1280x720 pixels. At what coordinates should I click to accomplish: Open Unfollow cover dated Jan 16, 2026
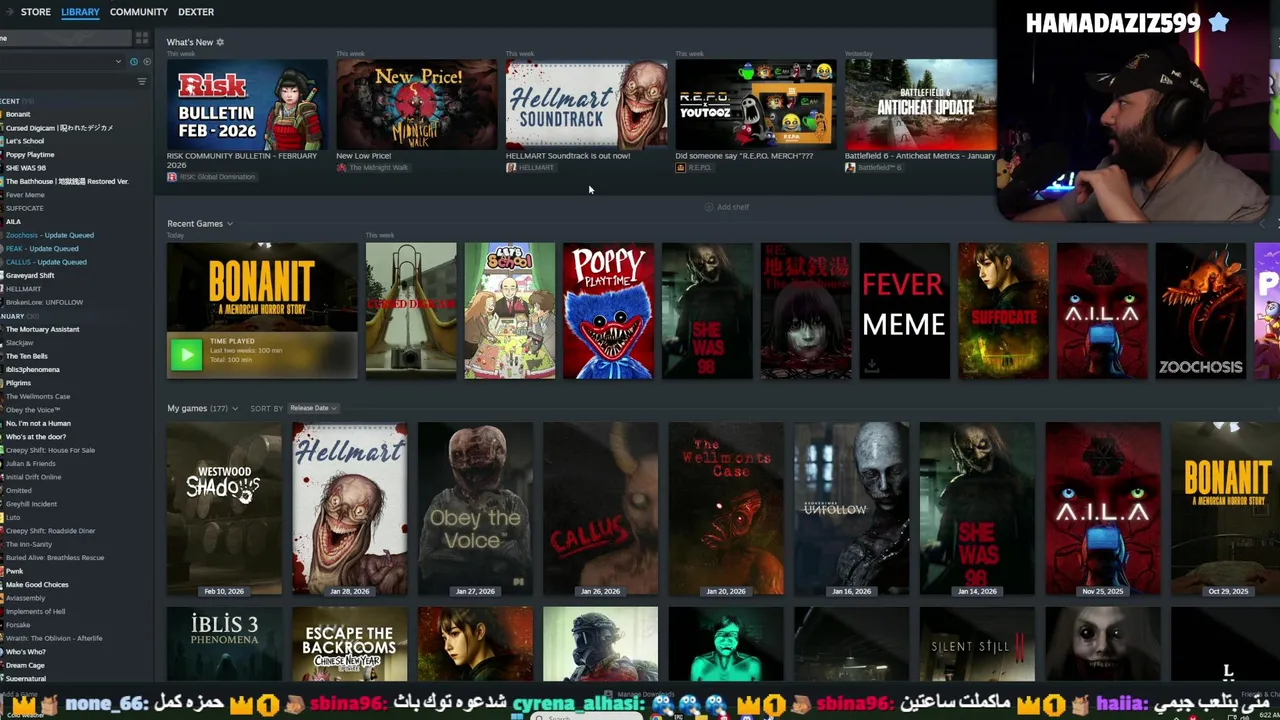tap(851, 509)
